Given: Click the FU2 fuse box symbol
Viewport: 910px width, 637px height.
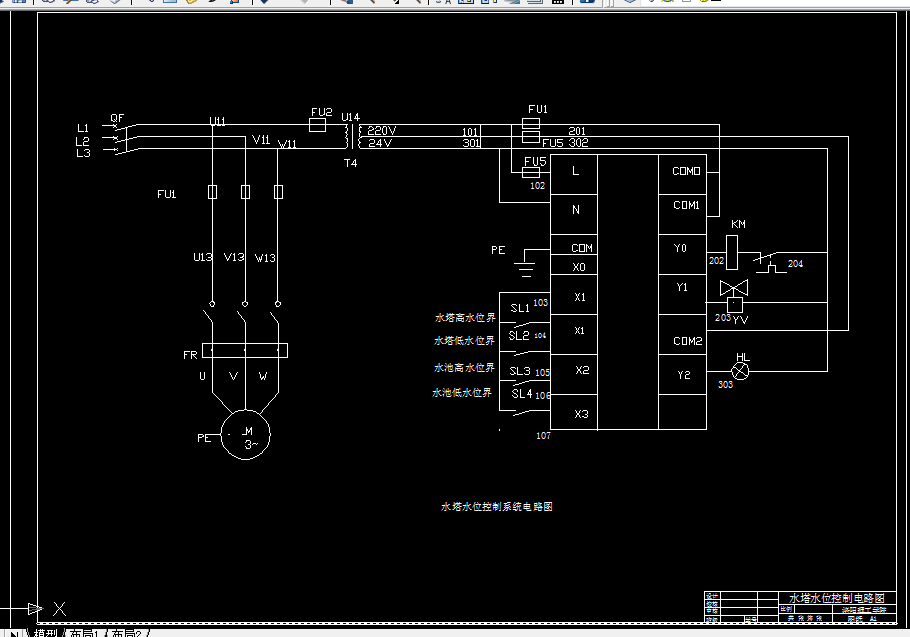Looking at the screenshot, I should click(317, 125).
